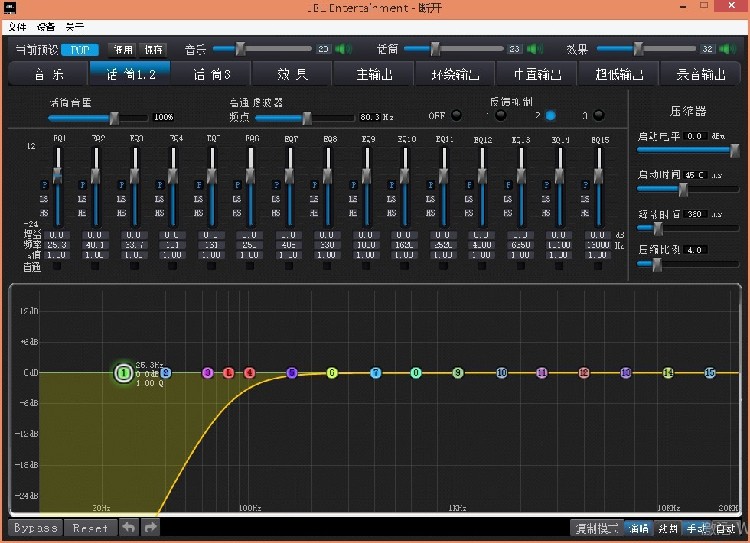The height and width of the screenshot is (543, 750).
Task: Set feedback suppression to level 2
Action: [551, 115]
